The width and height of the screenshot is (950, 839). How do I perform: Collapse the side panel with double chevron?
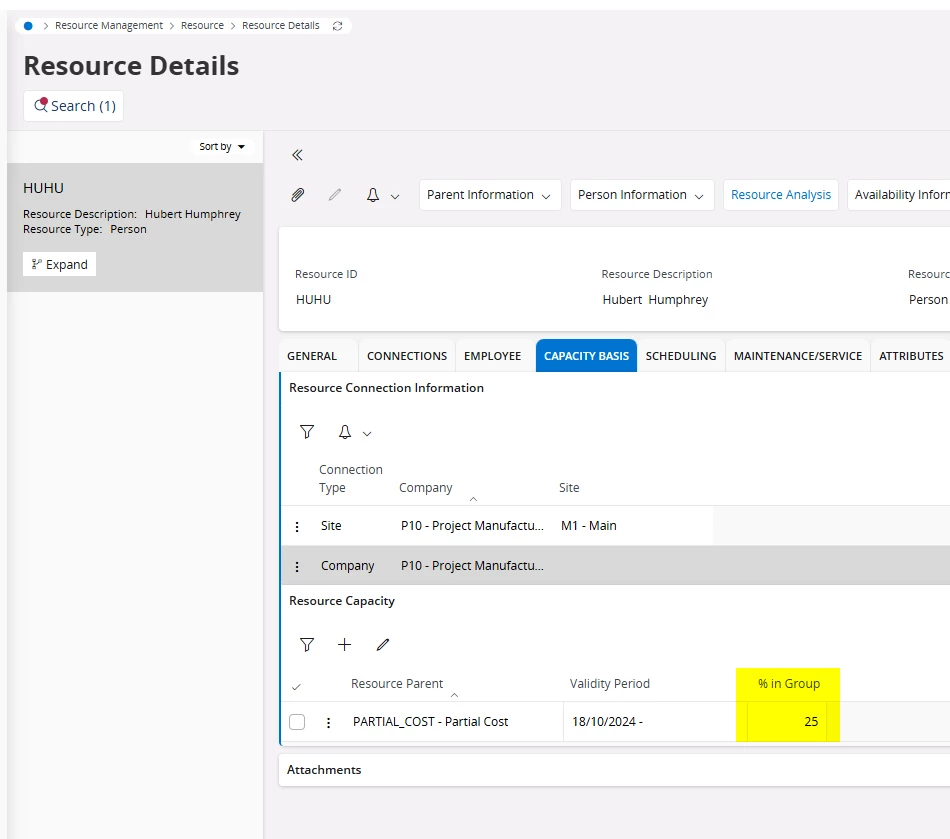[297, 155]
